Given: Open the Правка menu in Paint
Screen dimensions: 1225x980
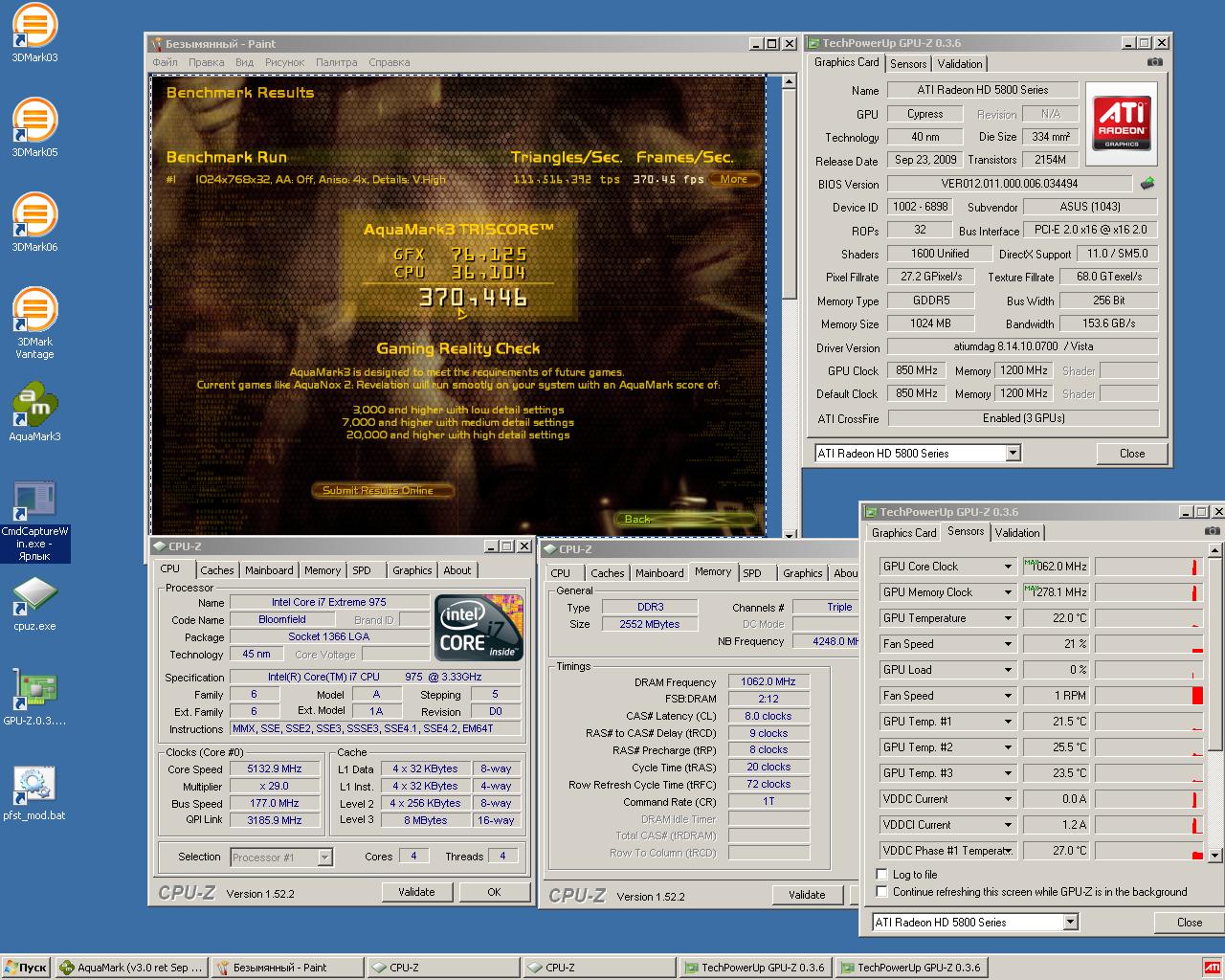Looking at the screenshot, I should pos(206,62).
